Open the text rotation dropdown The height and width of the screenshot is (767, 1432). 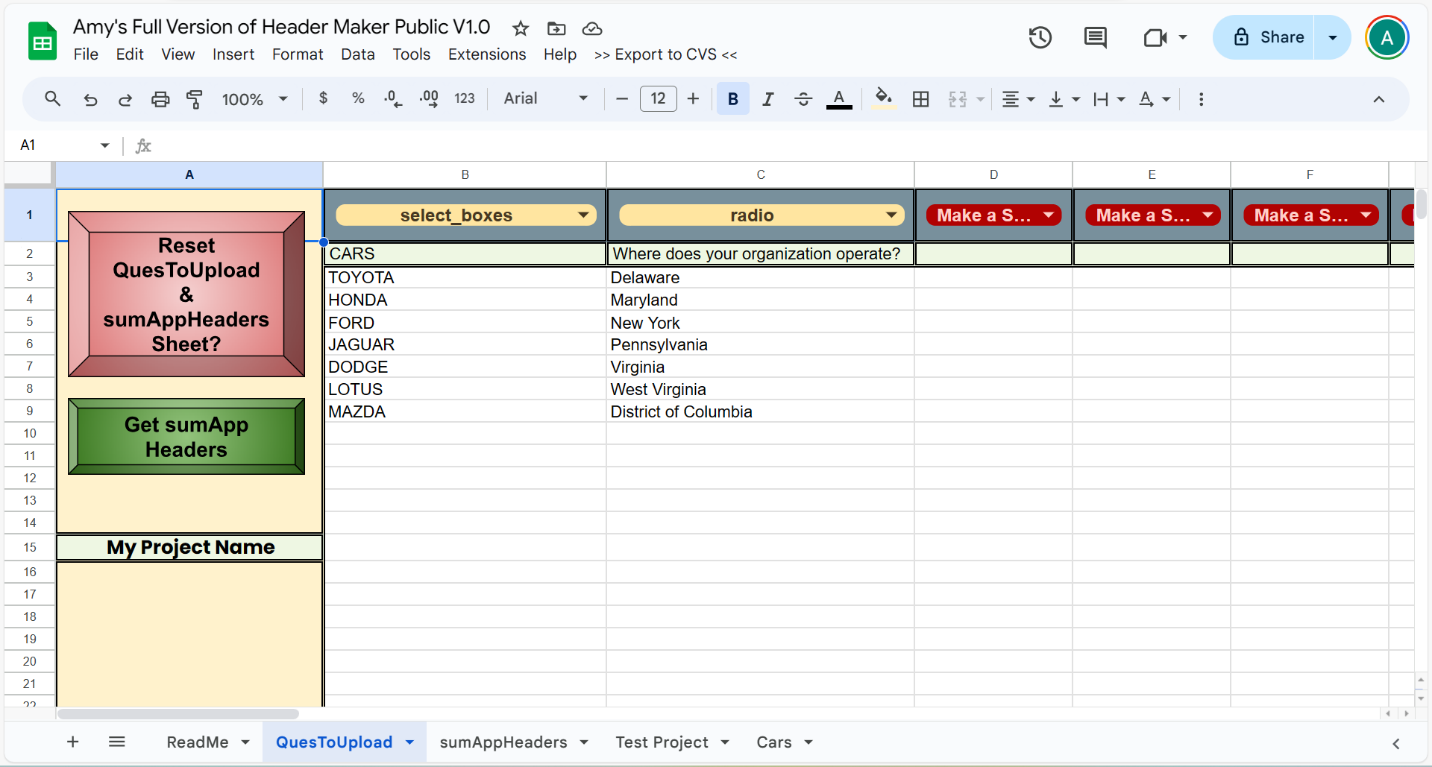(x=1154, y=99)
